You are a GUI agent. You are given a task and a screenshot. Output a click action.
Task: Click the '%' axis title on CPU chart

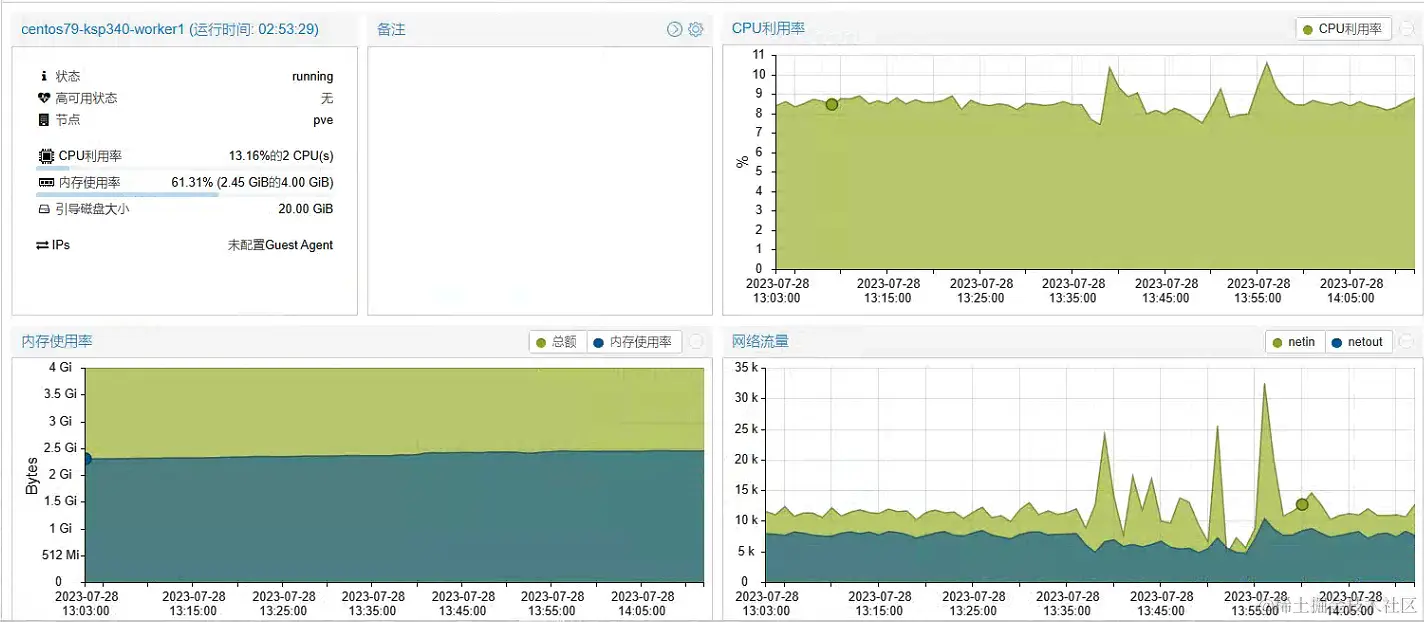click(743, 162)
